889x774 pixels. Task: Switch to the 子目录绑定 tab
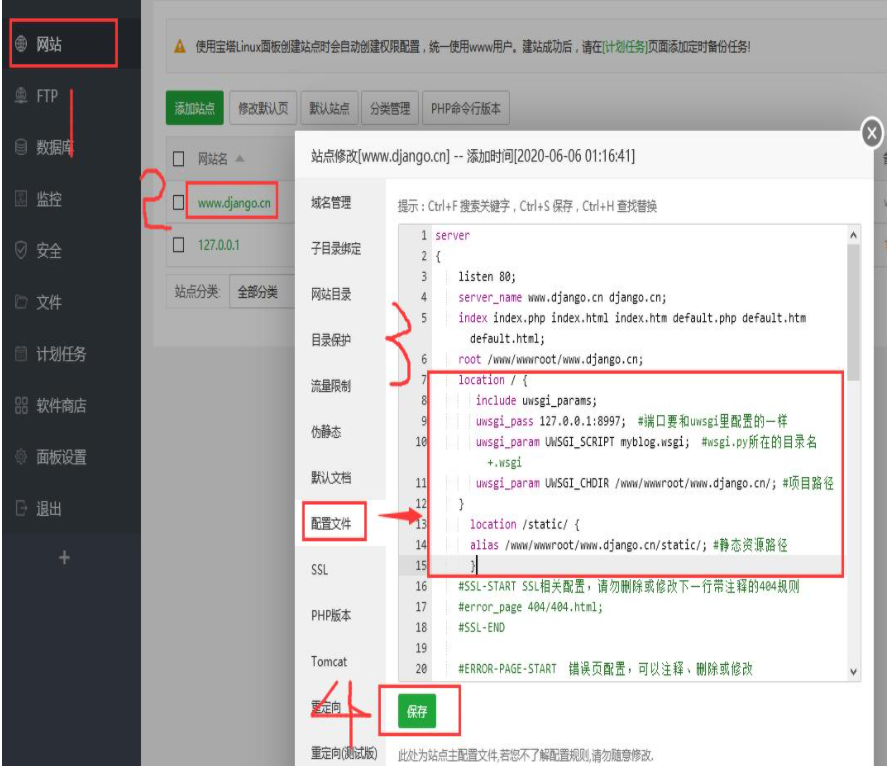point(336,248)
